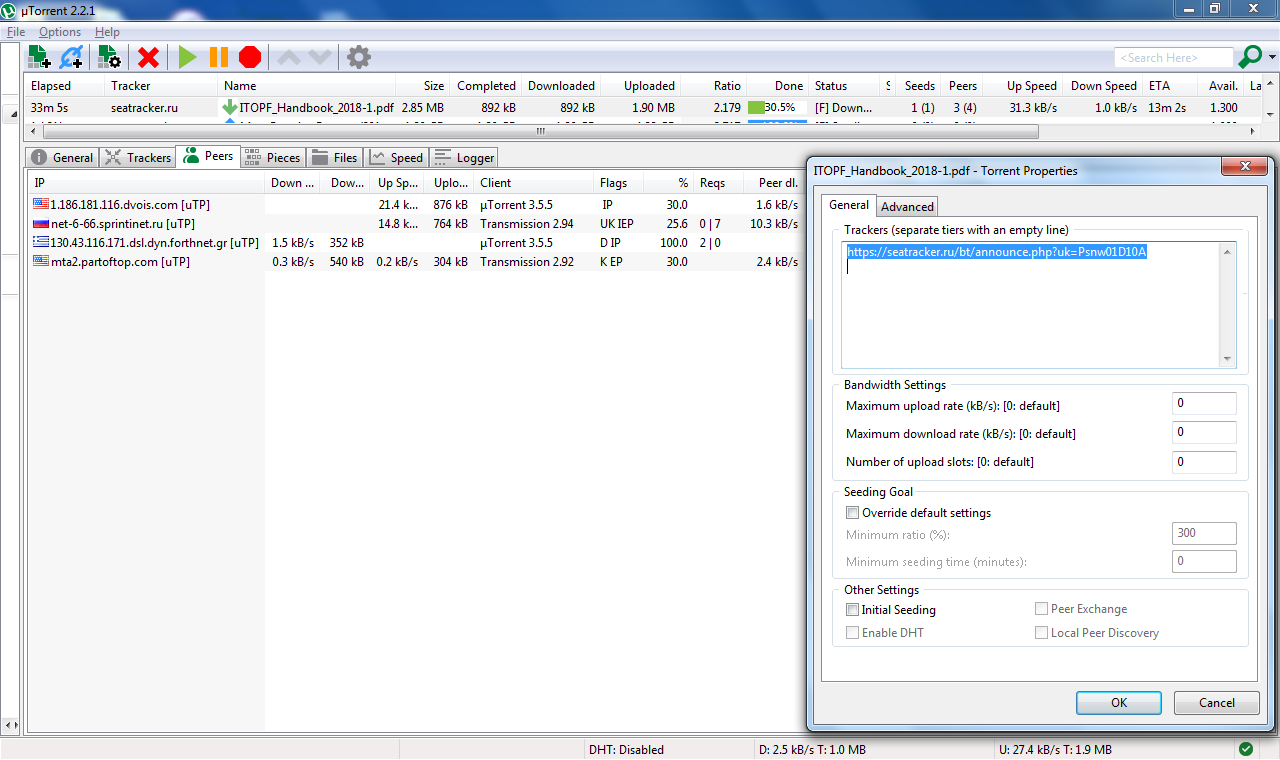Screen dimensions: 1280x760
Task: Click the Maximum upload rate input field
Action: pyautogui.click(x=1203, y=404)
